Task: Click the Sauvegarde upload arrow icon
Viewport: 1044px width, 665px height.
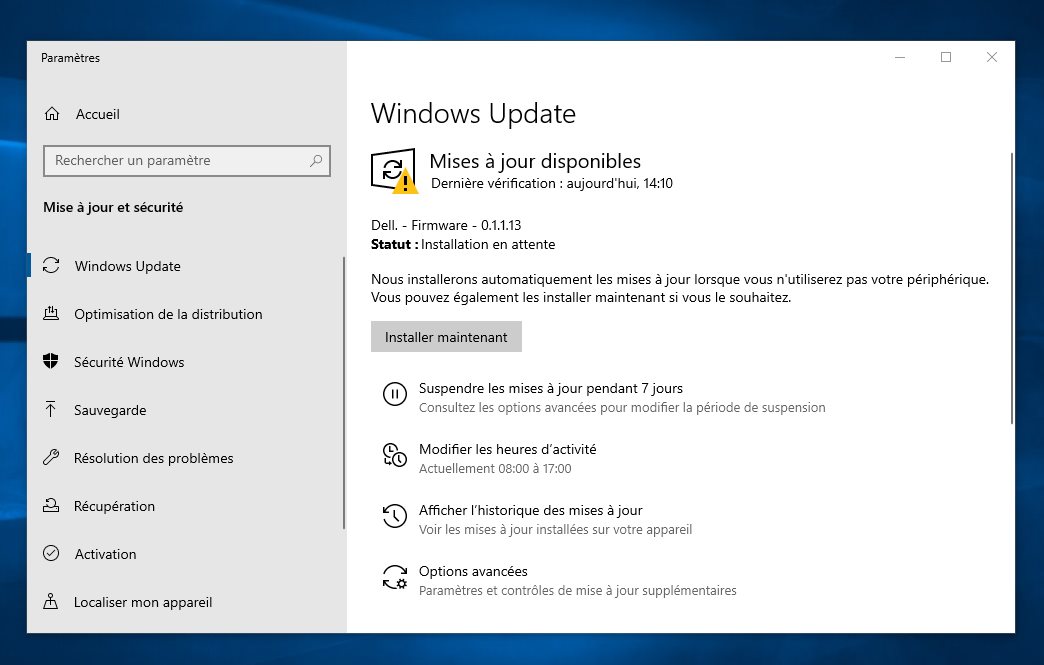Action: pos(51,409)
